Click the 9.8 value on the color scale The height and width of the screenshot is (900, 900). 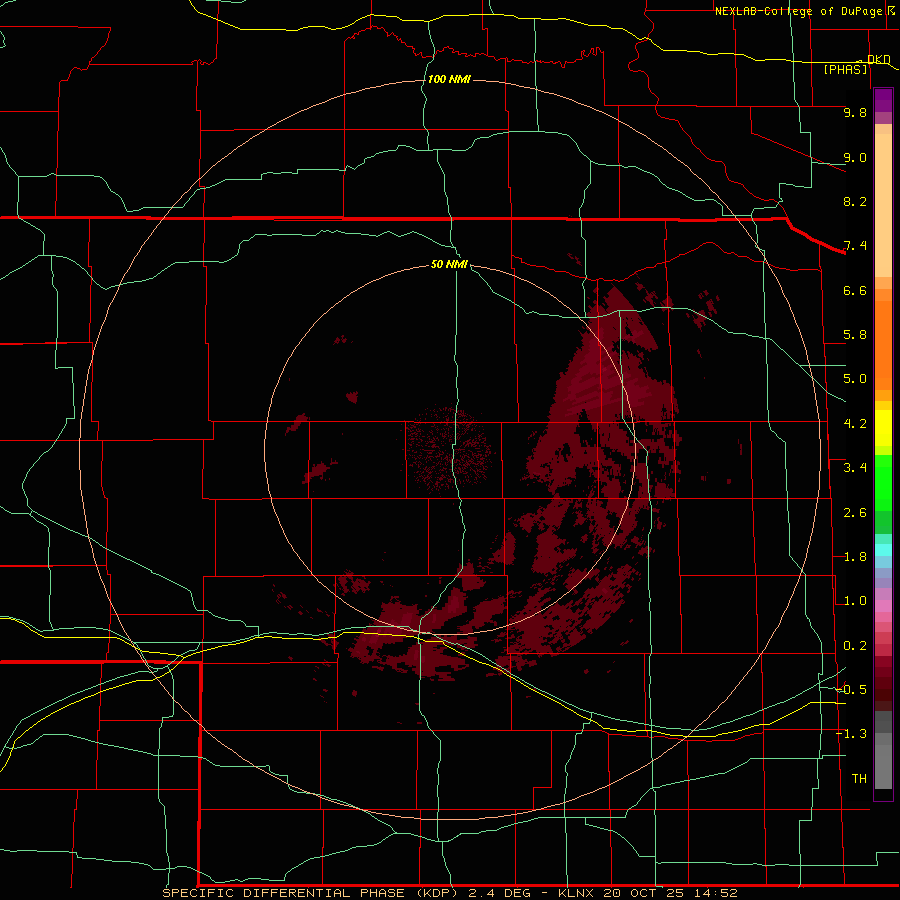click(855, 112)
